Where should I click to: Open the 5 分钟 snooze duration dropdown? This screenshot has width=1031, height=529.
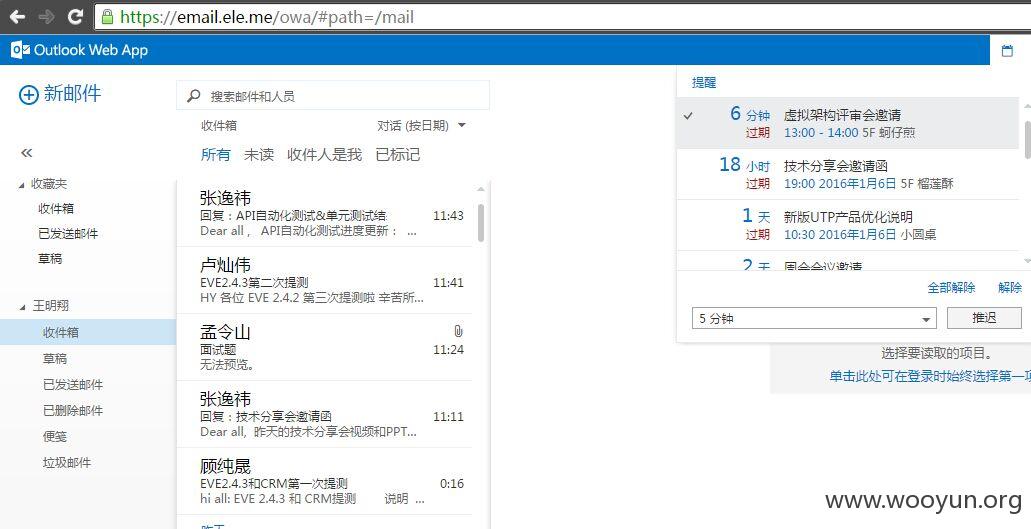point(814,319)
